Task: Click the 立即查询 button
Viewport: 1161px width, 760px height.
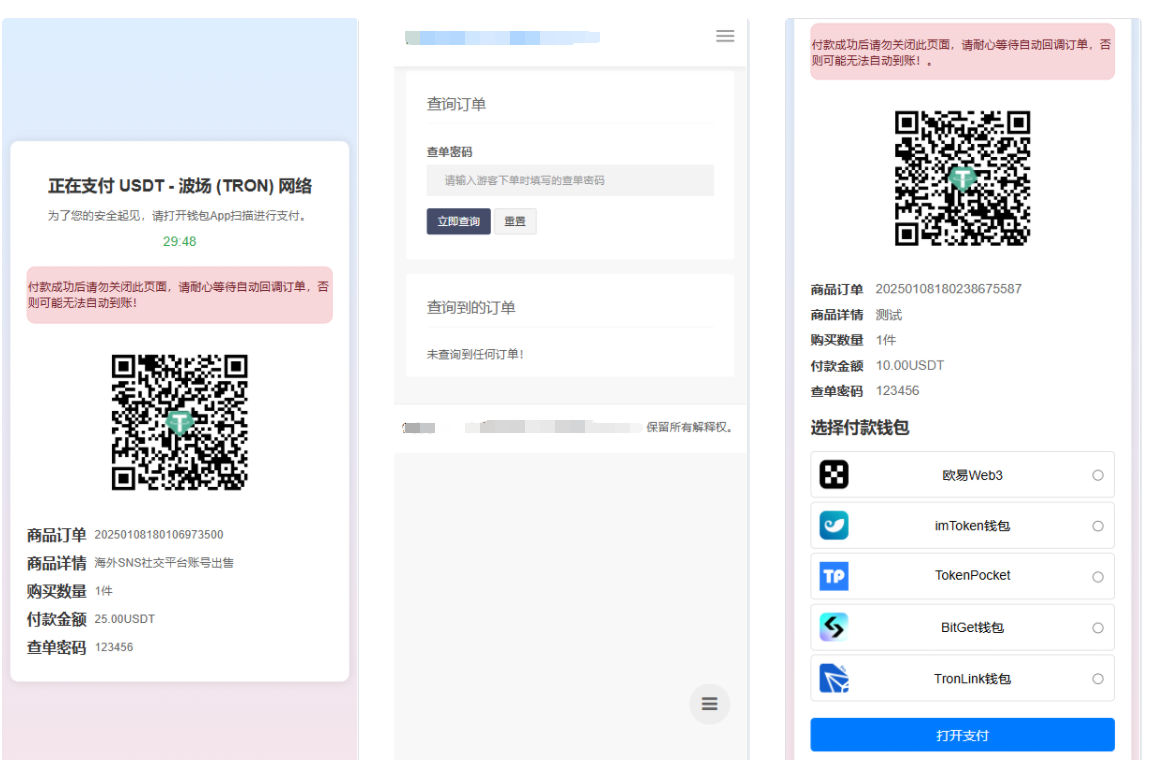Action: tap(458, 221)
